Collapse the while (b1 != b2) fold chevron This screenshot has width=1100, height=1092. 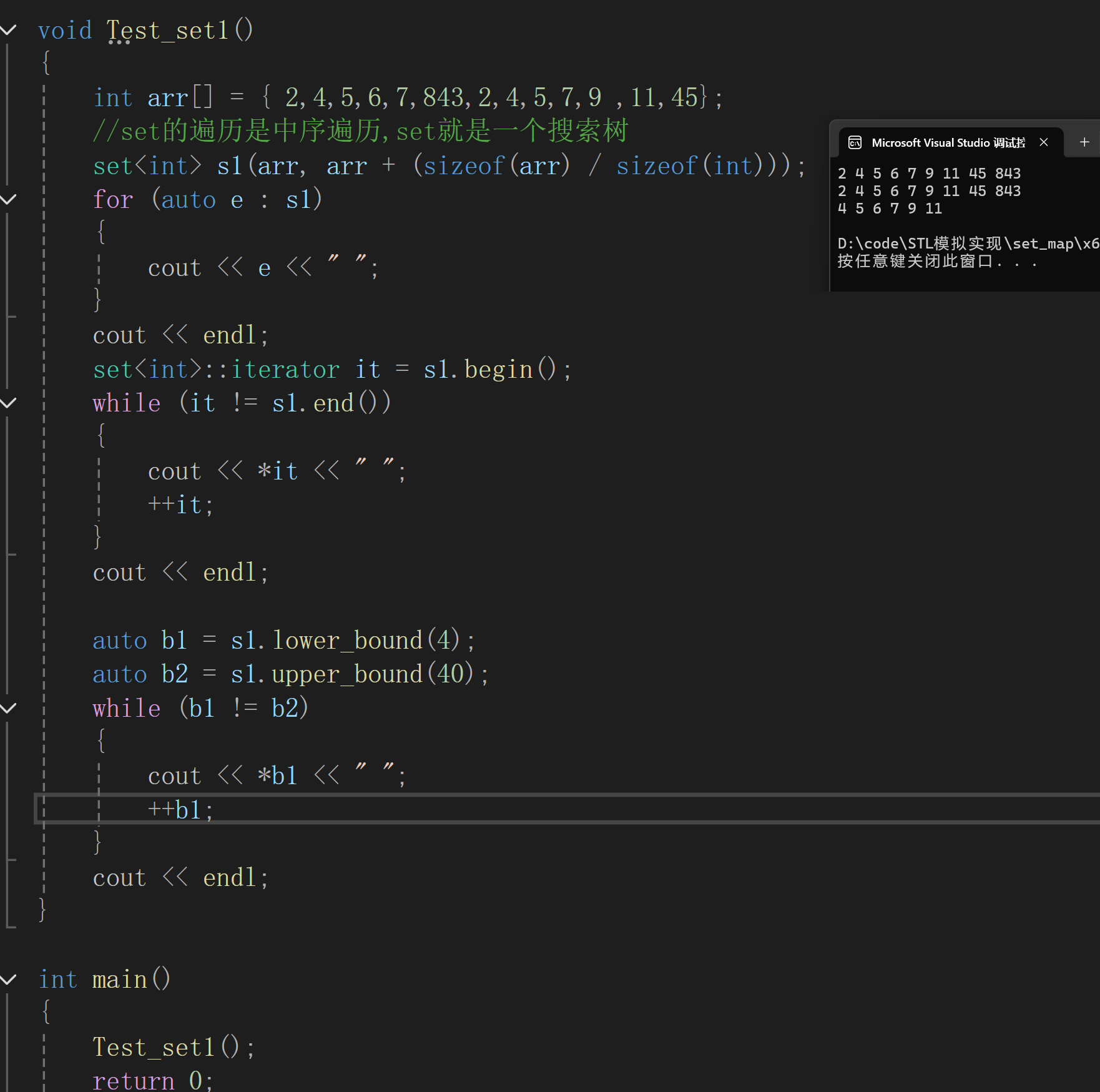[x=8, y=708]
